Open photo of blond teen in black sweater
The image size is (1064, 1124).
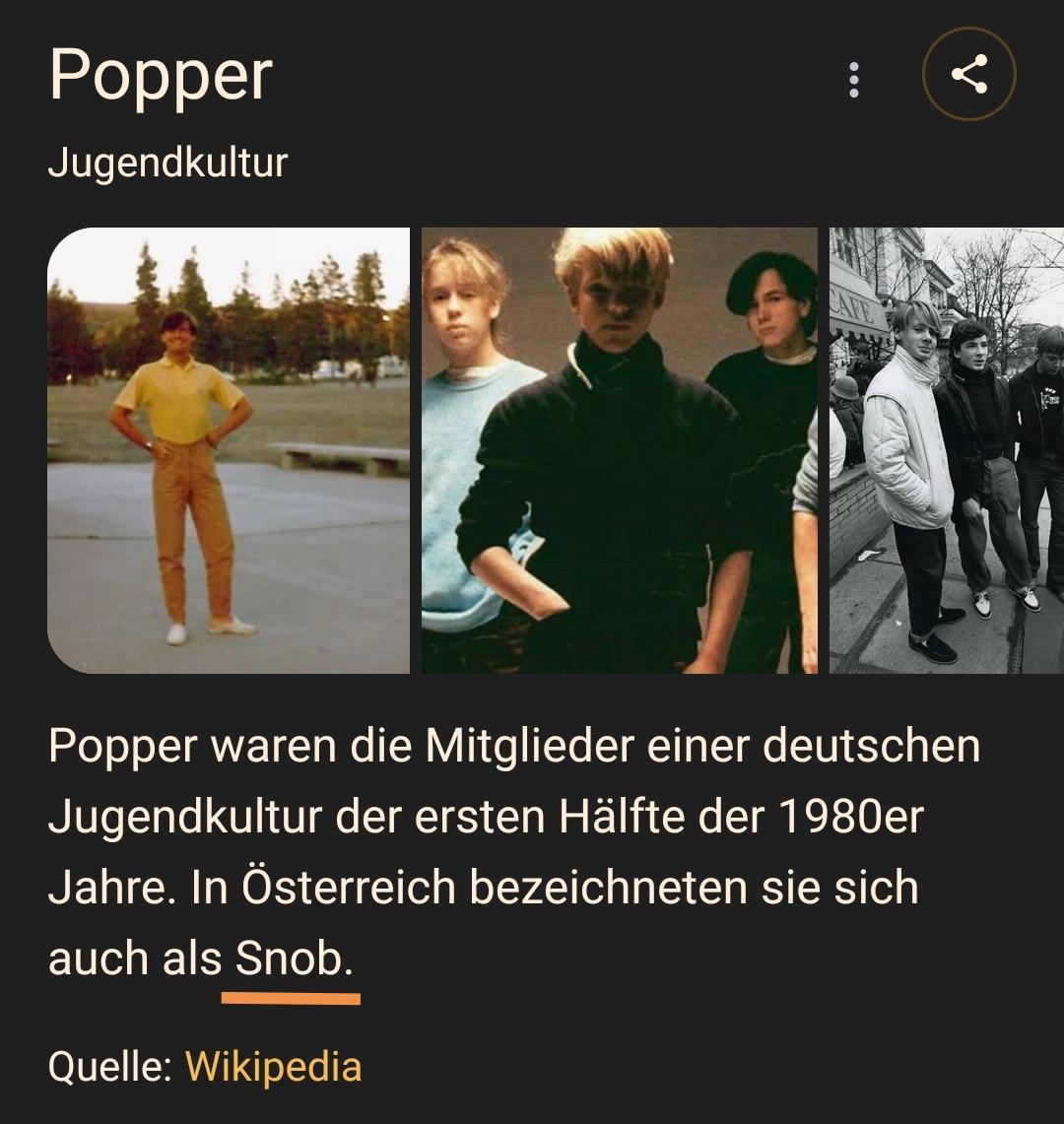point(620,450)
